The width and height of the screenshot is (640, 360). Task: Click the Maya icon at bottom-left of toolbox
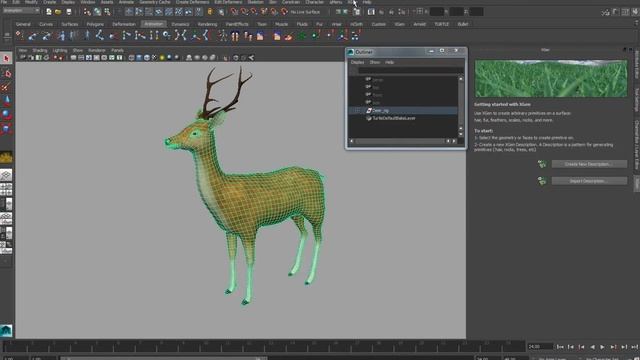pyautogui.click(x=6, y=331)
